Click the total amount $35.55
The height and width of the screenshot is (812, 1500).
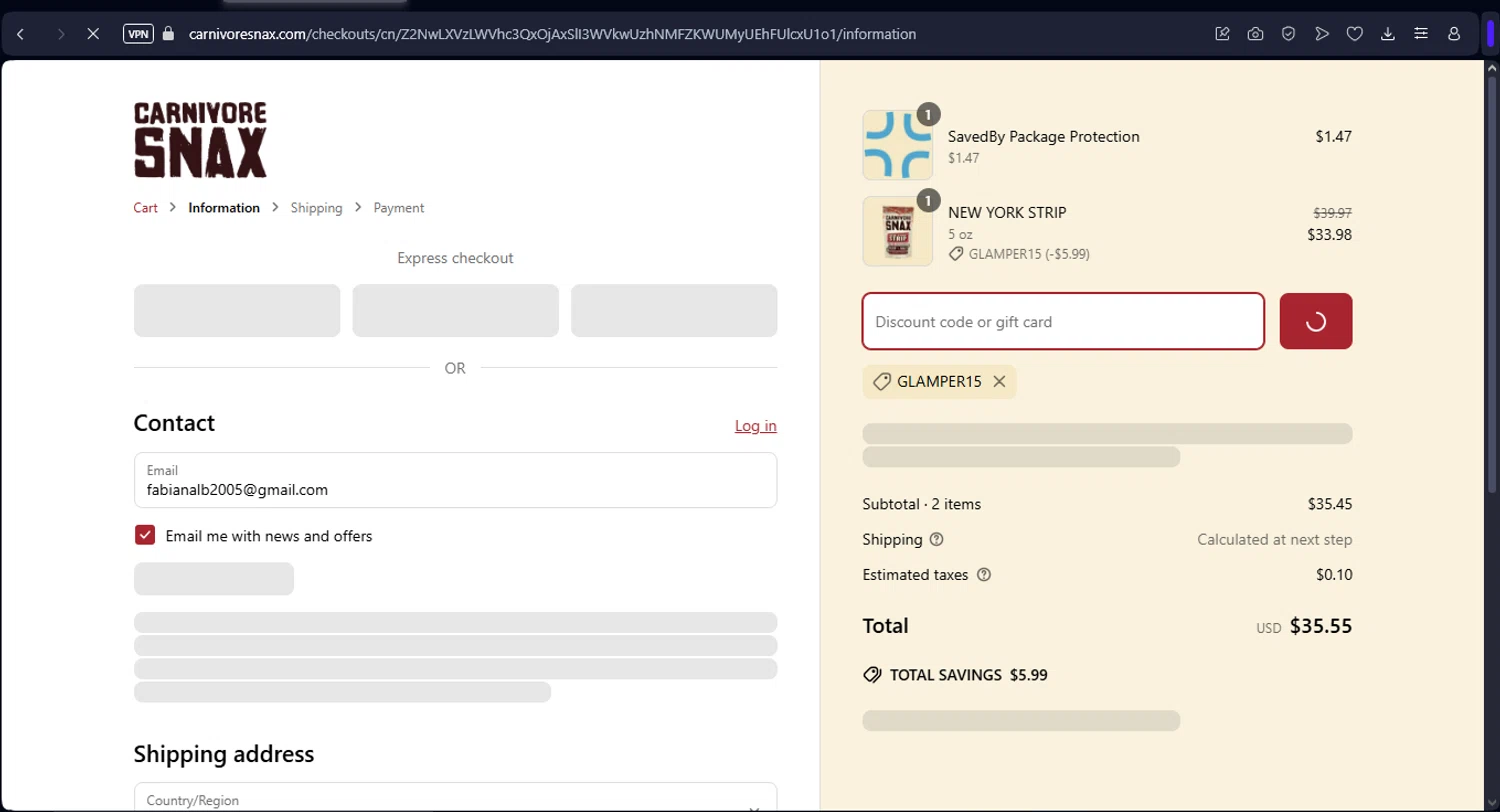(x=1320, y=626)
